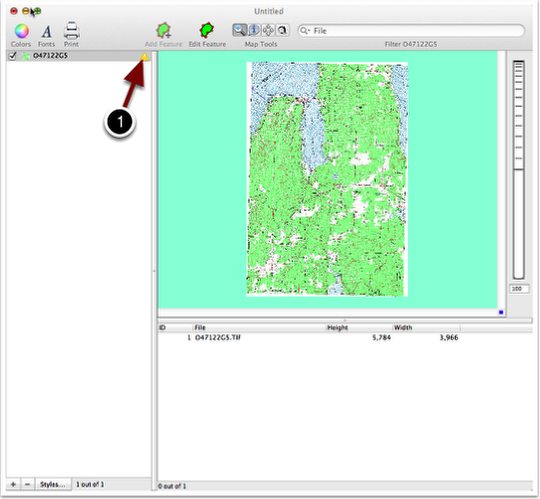Click the '1 out of 1' layer count

(90, 485)
